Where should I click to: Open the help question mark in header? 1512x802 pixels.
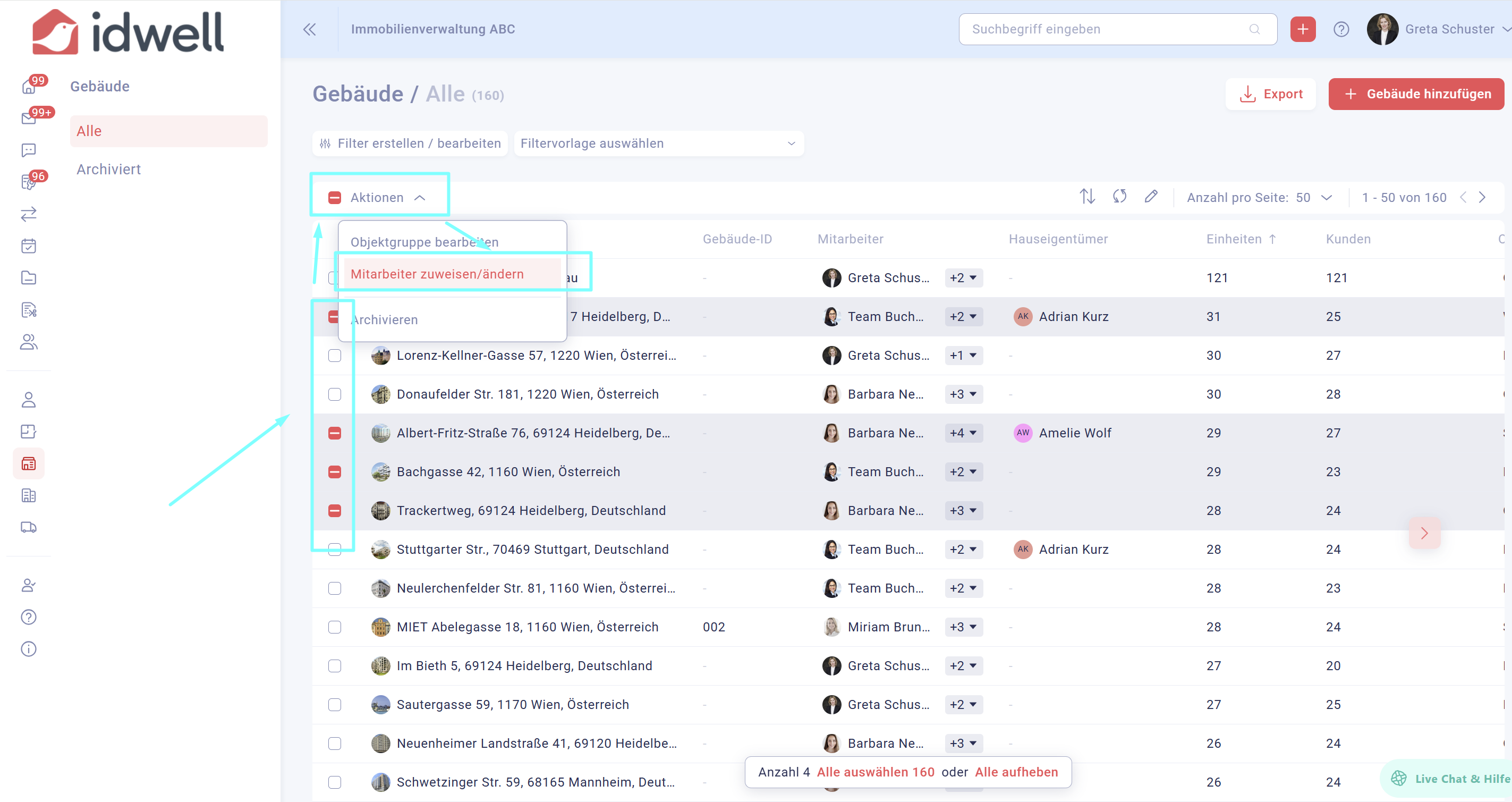pos(1341,29)
